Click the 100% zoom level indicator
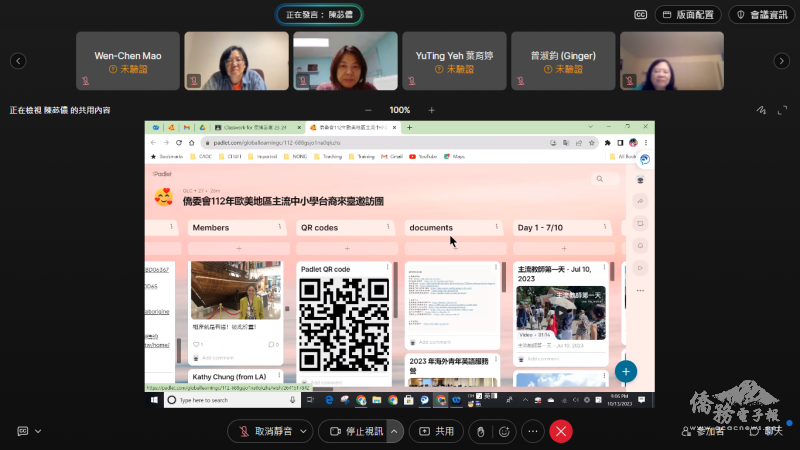Viewport: 800px width, 450px height. 399,110
